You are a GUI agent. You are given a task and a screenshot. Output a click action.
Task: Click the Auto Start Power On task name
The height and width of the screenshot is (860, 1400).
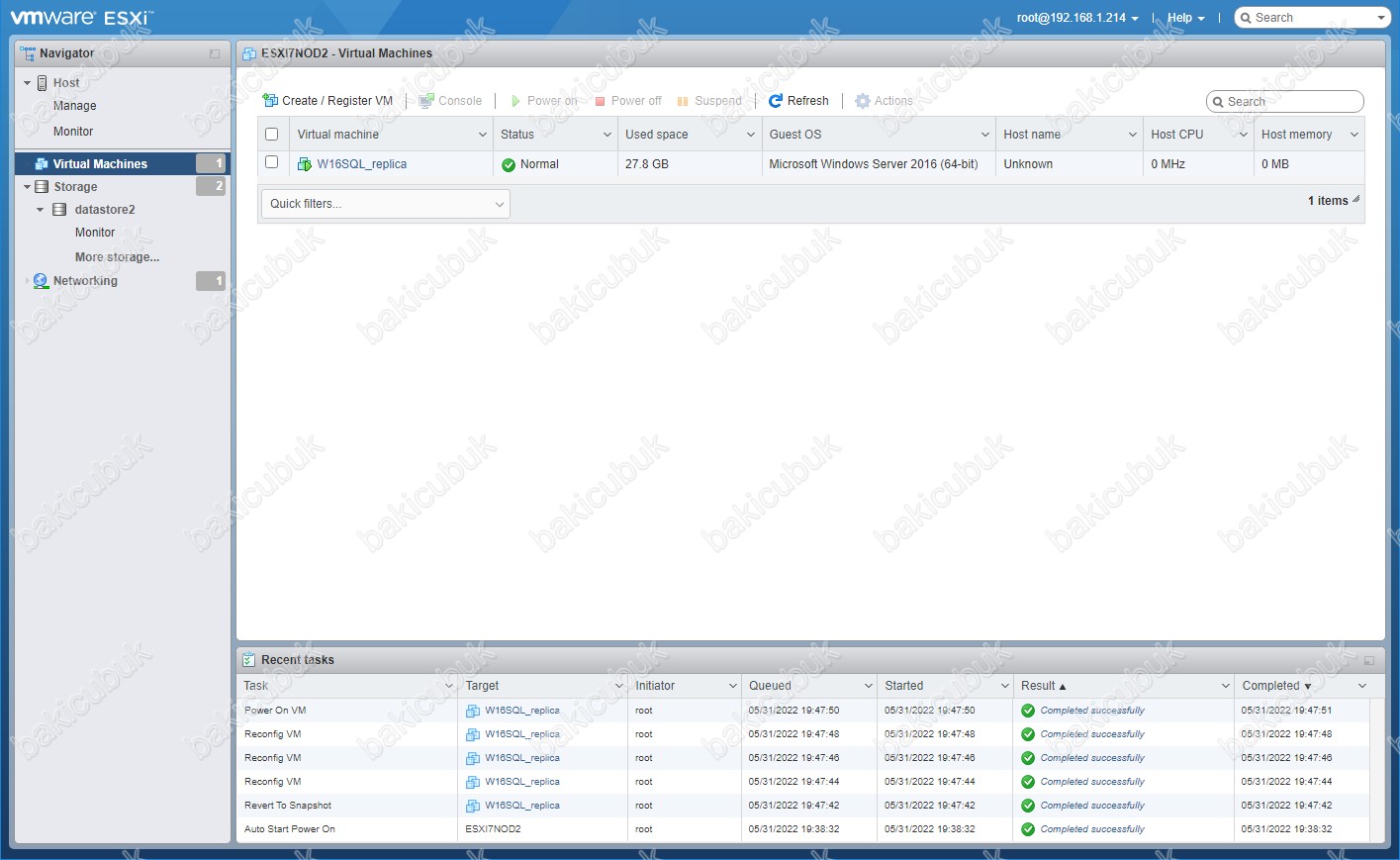pyautogui.click(x=290, y=829)
